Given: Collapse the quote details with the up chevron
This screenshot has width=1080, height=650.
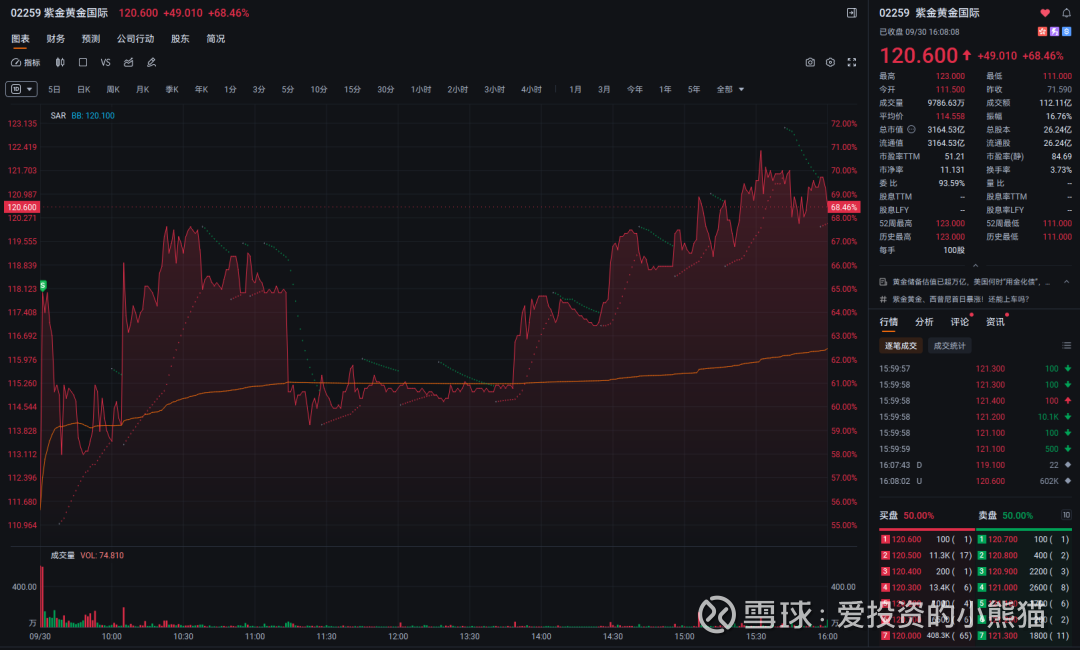Looking at the screenshot, I should pos(975,265).
